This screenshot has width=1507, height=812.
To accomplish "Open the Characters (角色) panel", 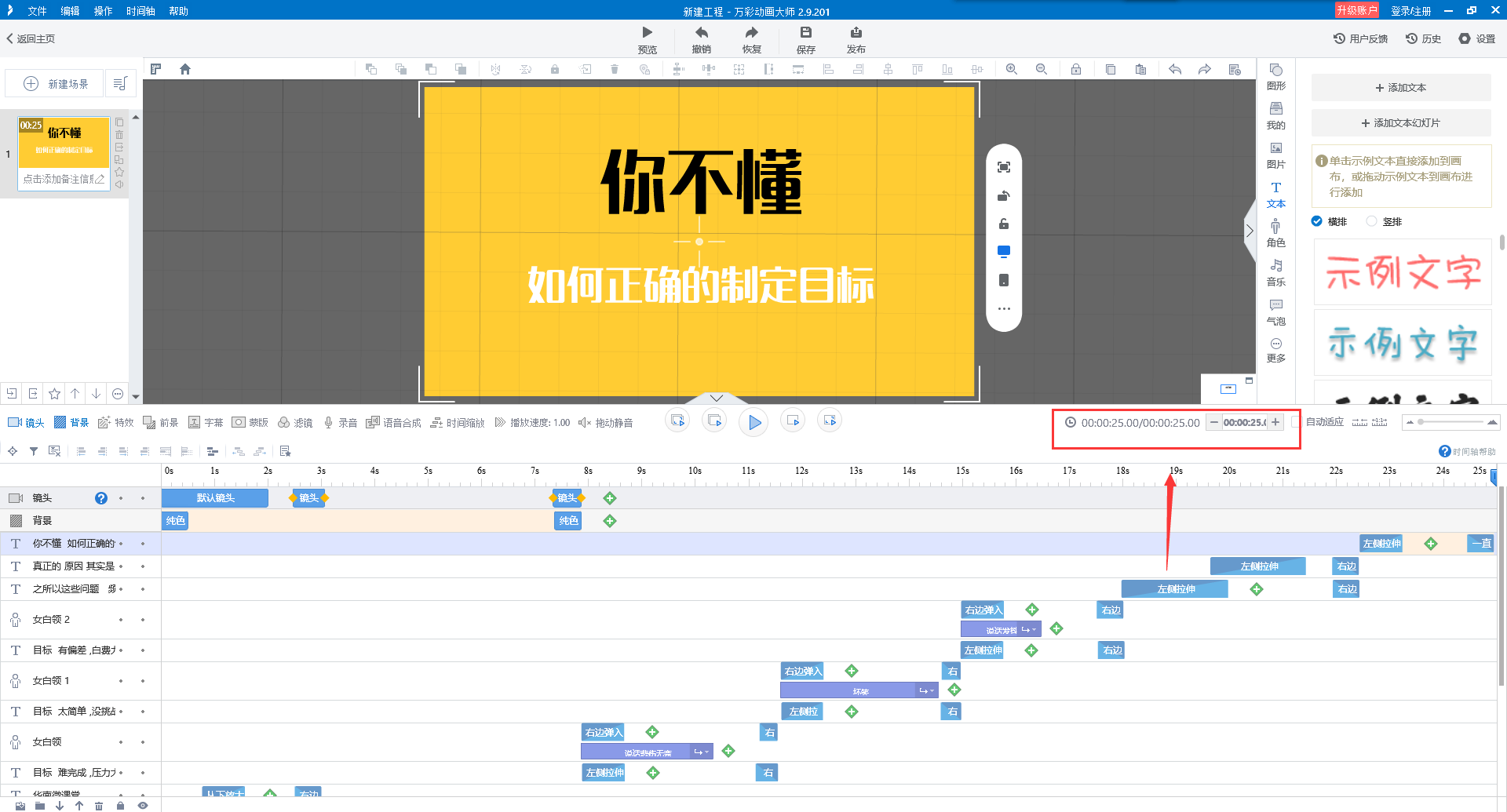I will [1276, 233].
